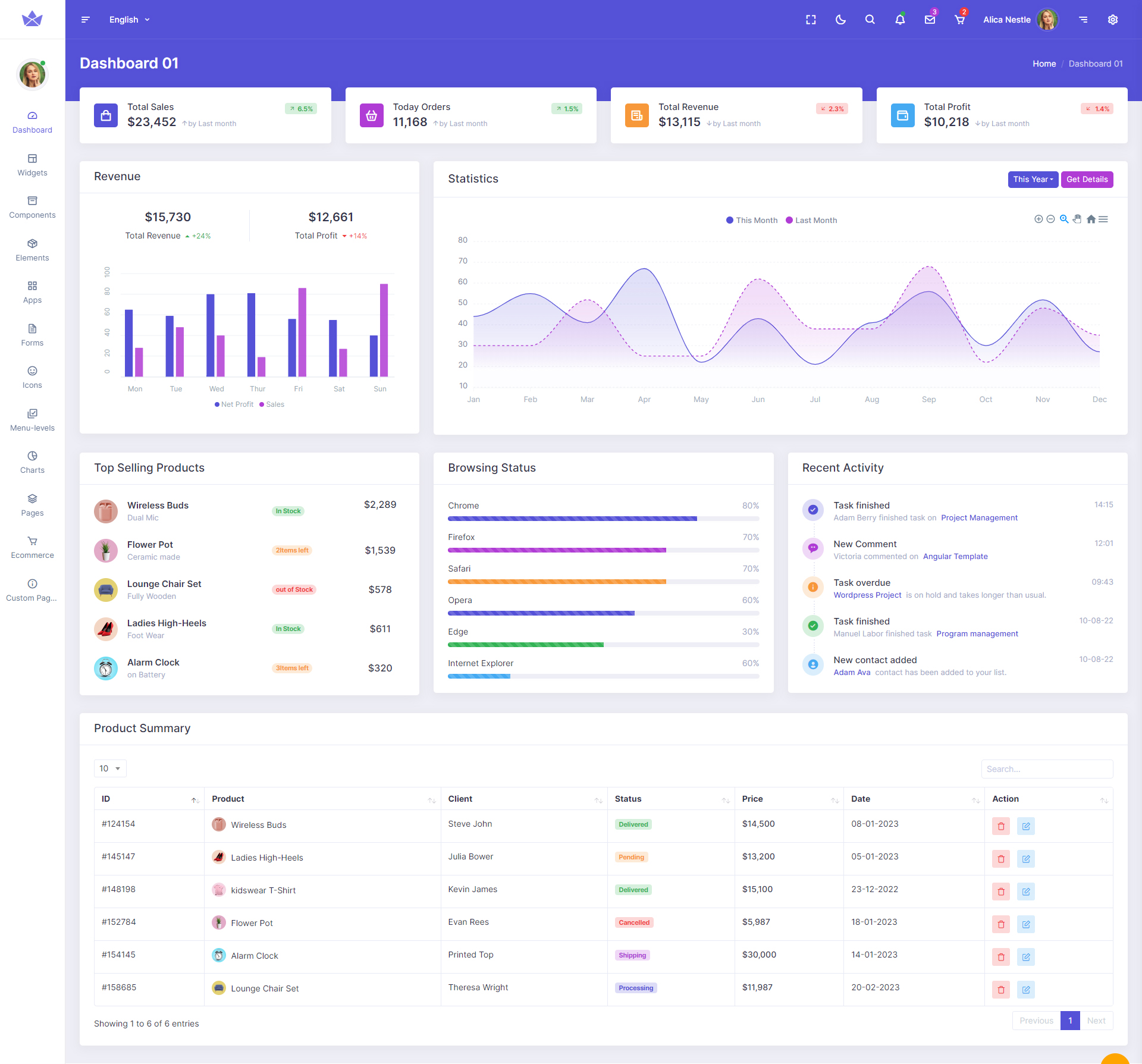The height and width of the screenshot is (1064, 1142).
Task: Expand the English language dropdown
Action: pyautogui.click(x=129, y=20)
